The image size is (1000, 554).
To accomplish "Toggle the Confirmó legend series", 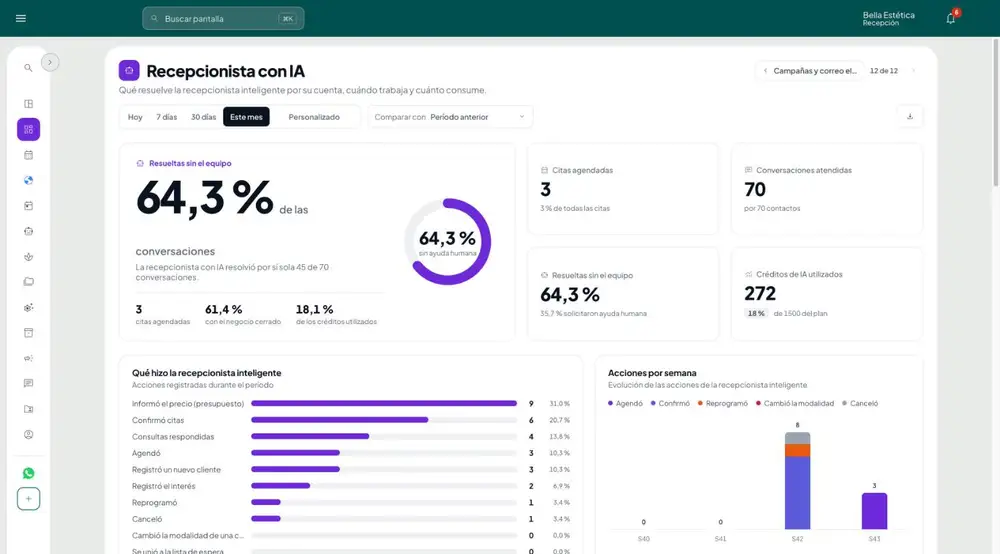I will coord(670,404).
